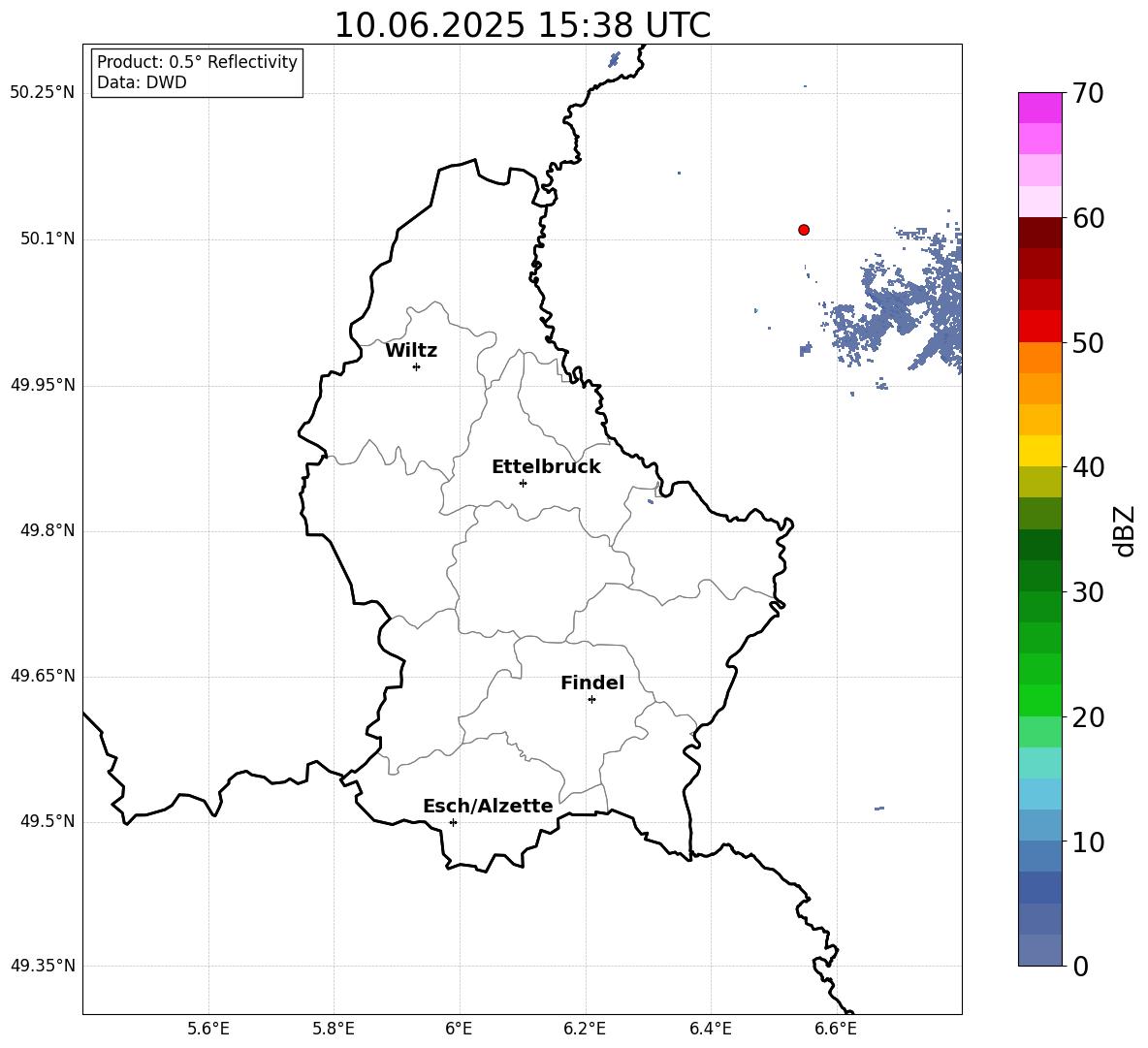Pick the magenta top colorbar swatch
The image size is (1148, 1048).
click(x=1040, y=108)
